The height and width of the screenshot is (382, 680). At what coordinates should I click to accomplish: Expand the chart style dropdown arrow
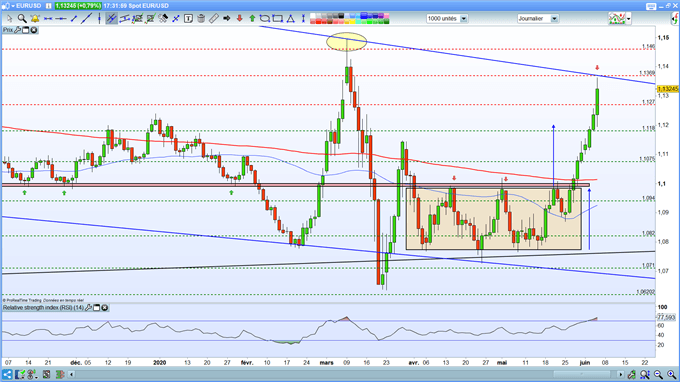tap(628, 19)
